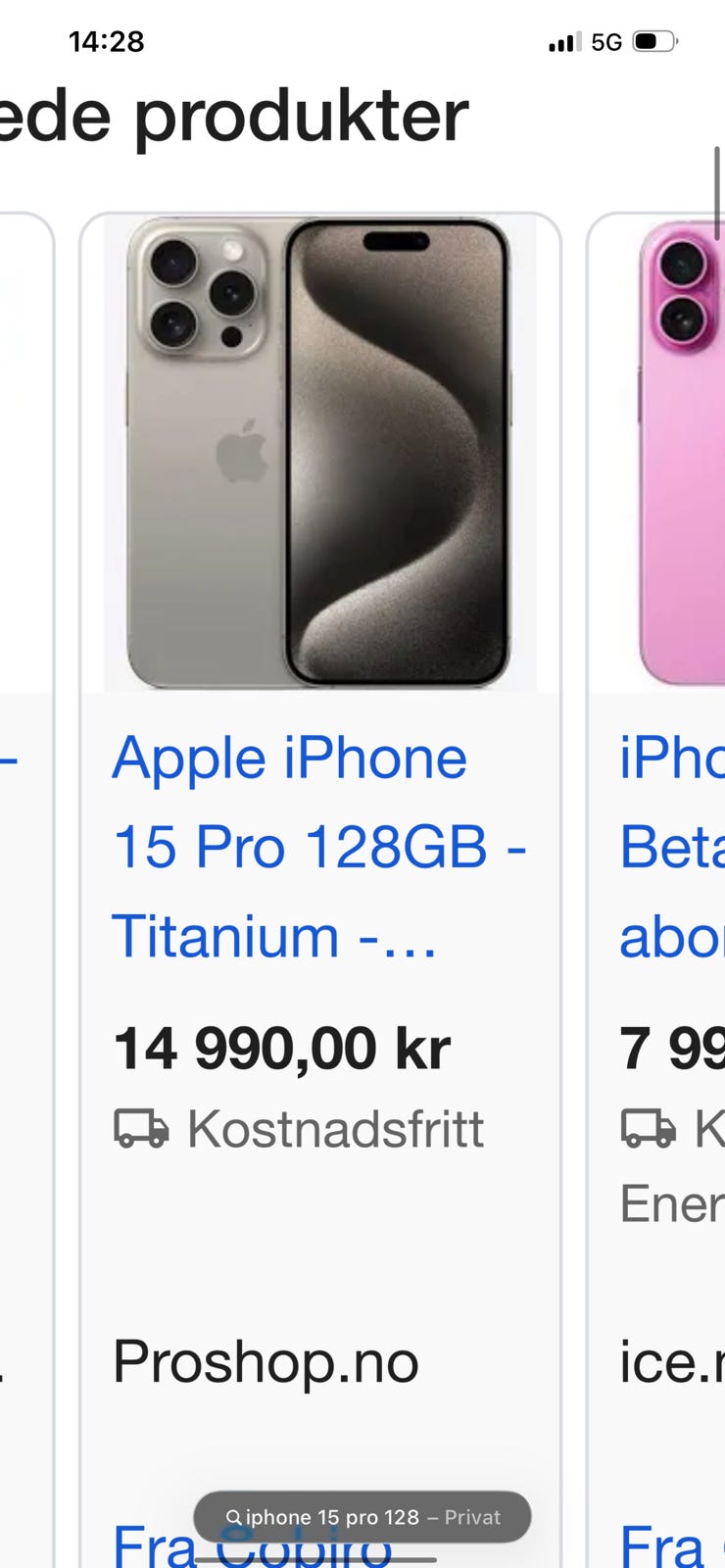The image size is (725, 1568).
Task: Tap the battery icon in the status bar
Action: 655,42
